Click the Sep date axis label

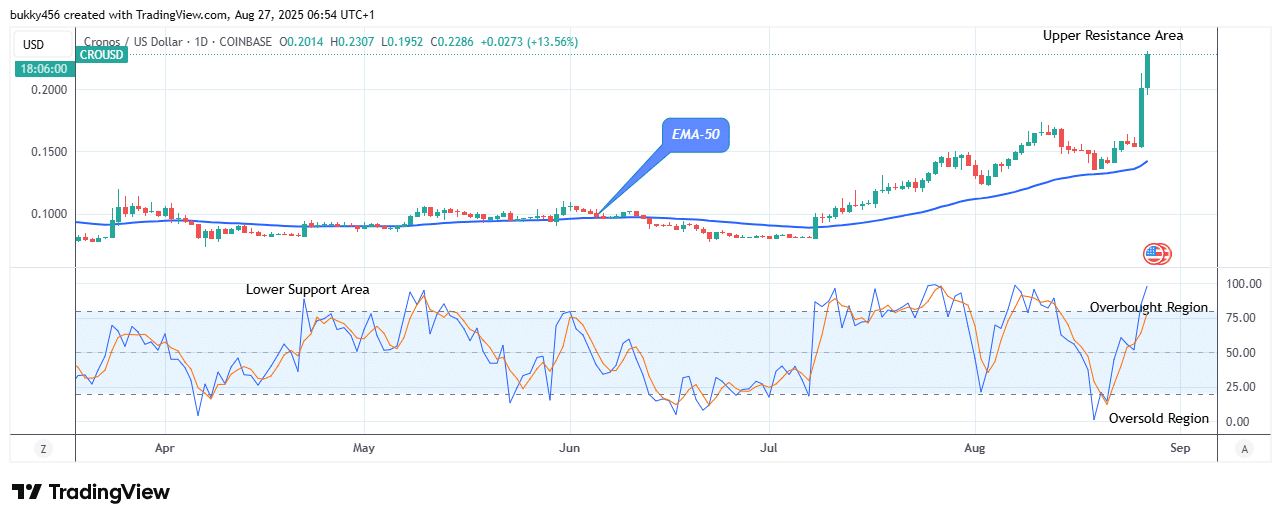pyautogui.click(x=1180, y=448)
